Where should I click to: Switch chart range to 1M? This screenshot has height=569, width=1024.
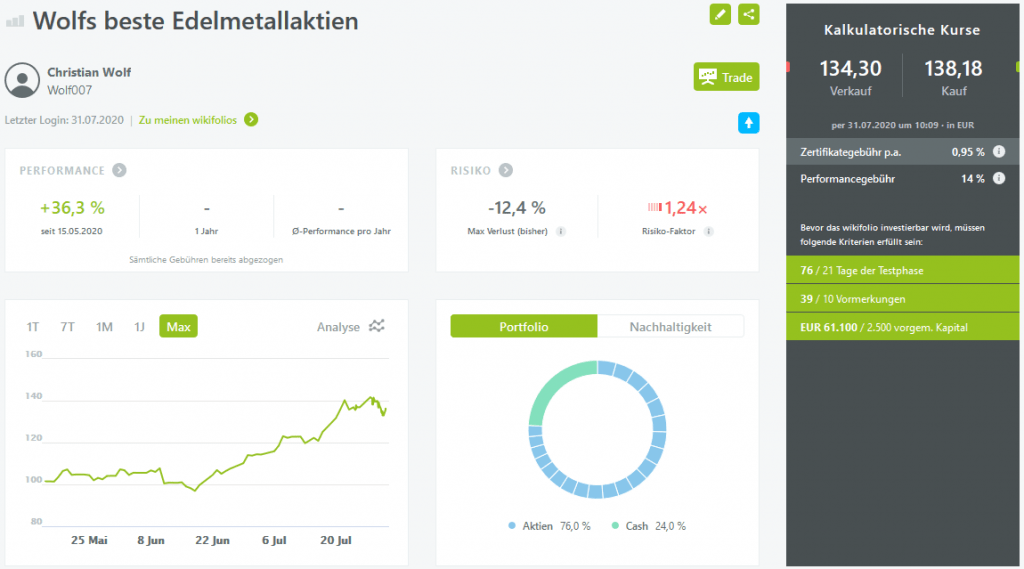(104, 327)
